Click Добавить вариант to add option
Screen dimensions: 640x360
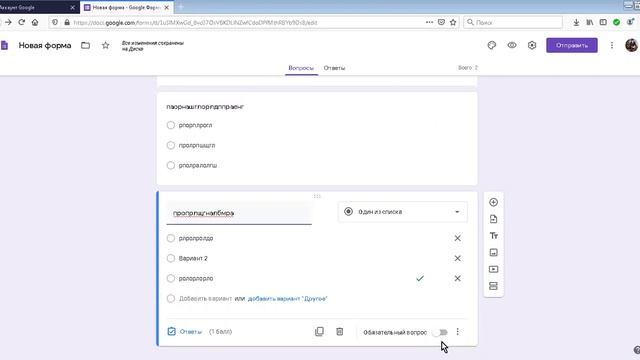click(205, 299)
